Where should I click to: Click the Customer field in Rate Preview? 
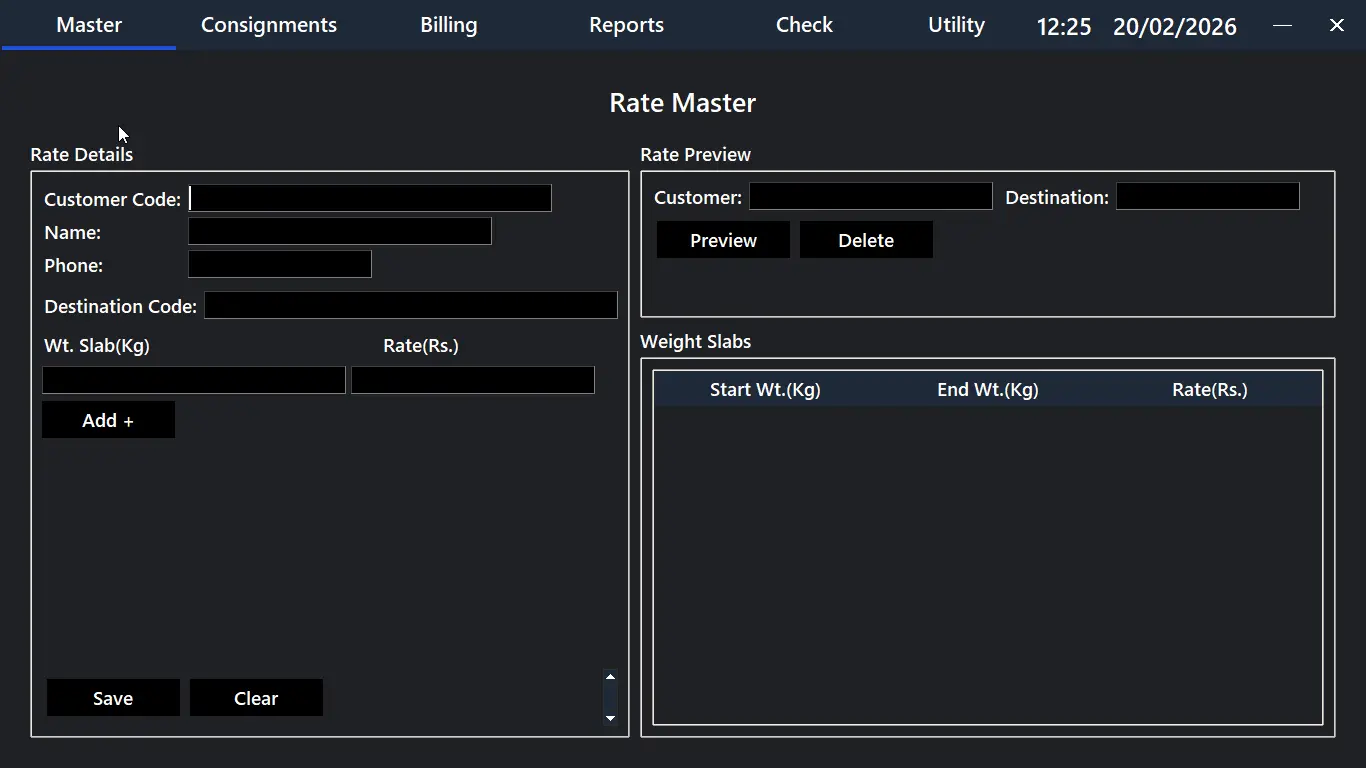click(870, 197)
